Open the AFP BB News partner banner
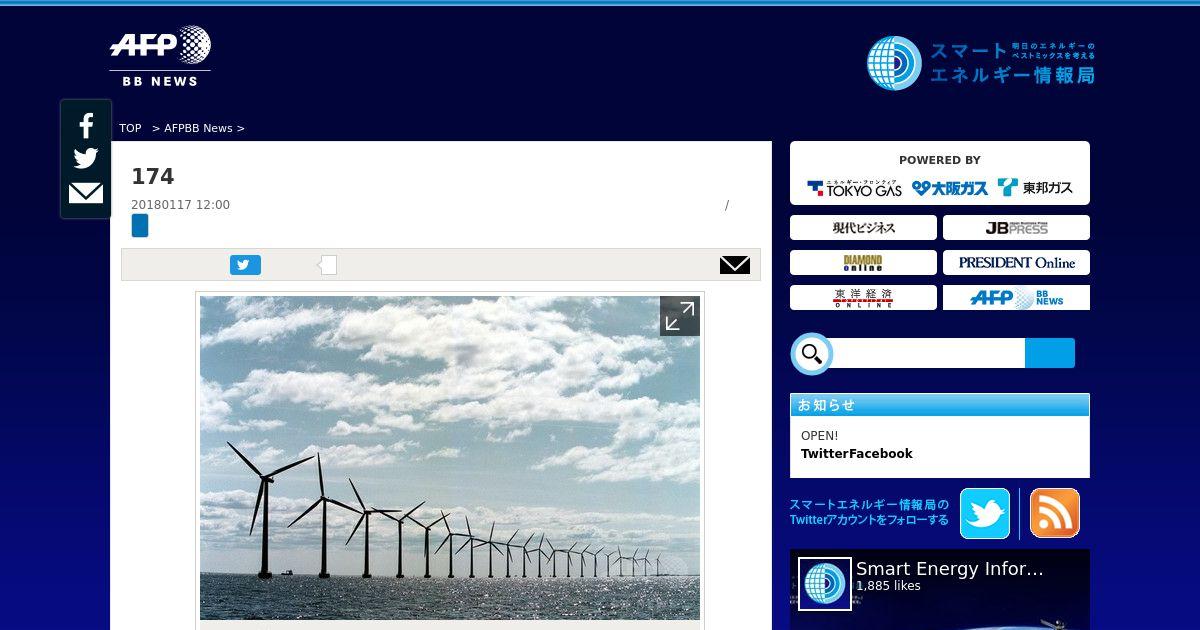 (1016, 298)
